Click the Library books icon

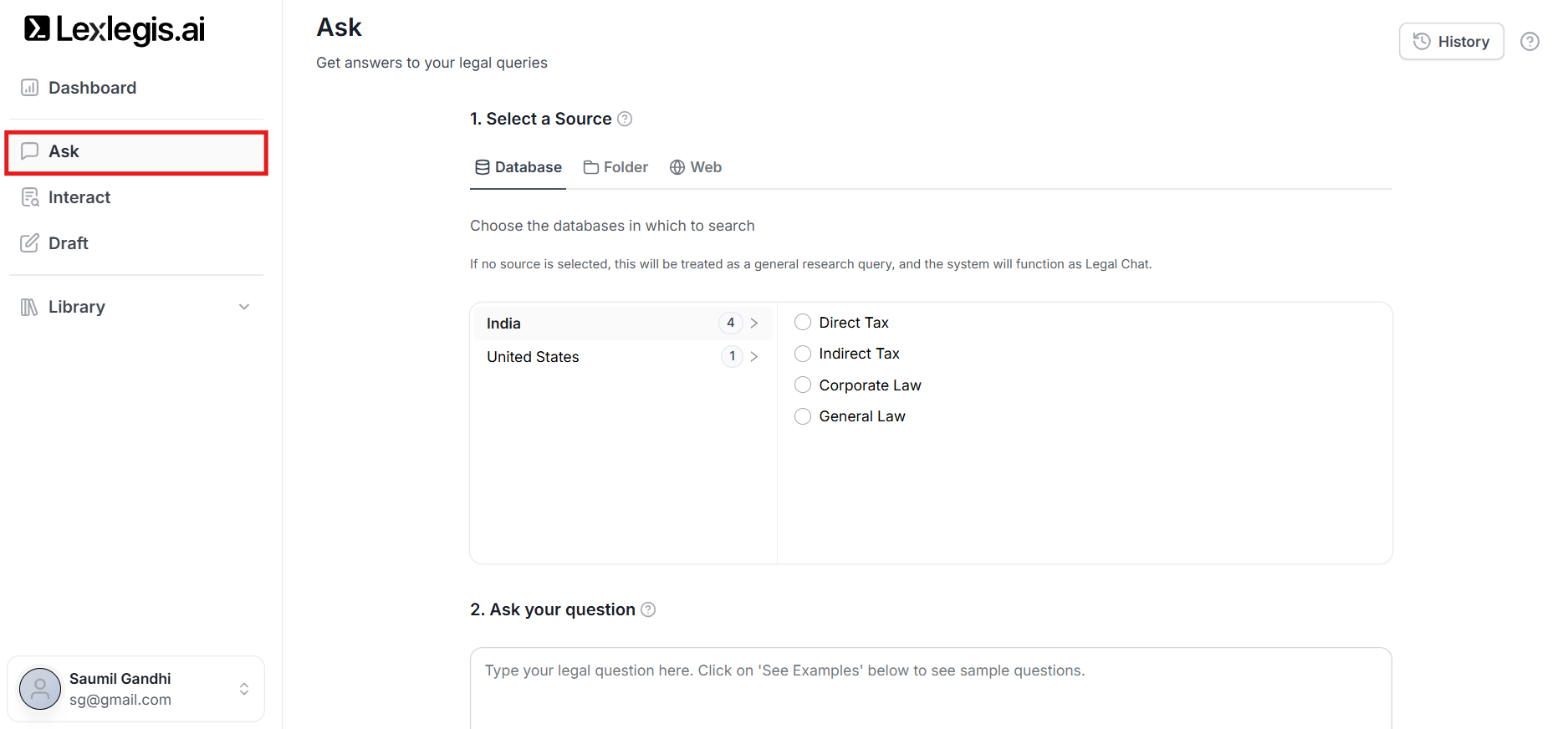[30, 307]
